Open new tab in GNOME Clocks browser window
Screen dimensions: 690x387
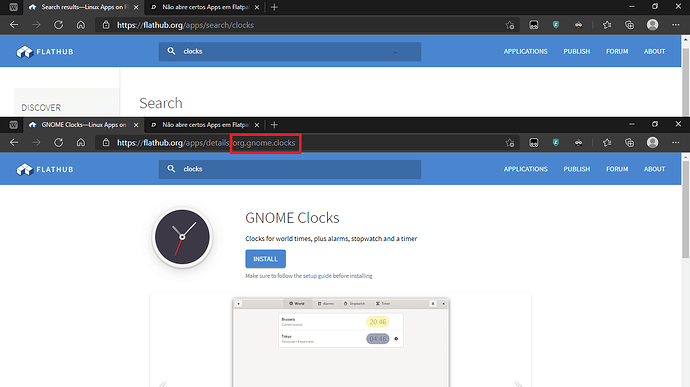(274, 125)
